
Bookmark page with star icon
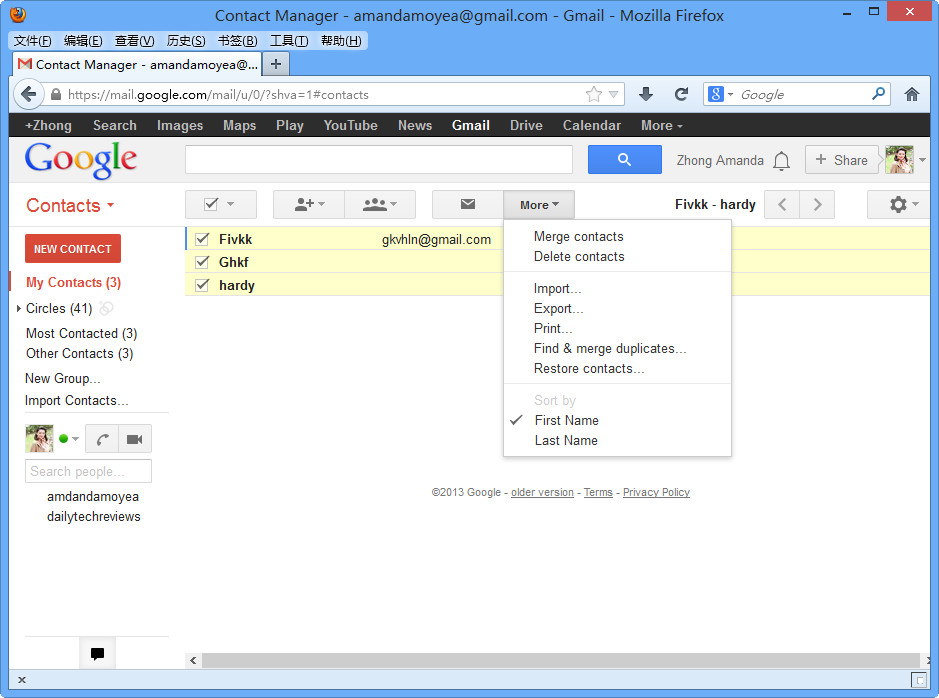pos(593,95)
